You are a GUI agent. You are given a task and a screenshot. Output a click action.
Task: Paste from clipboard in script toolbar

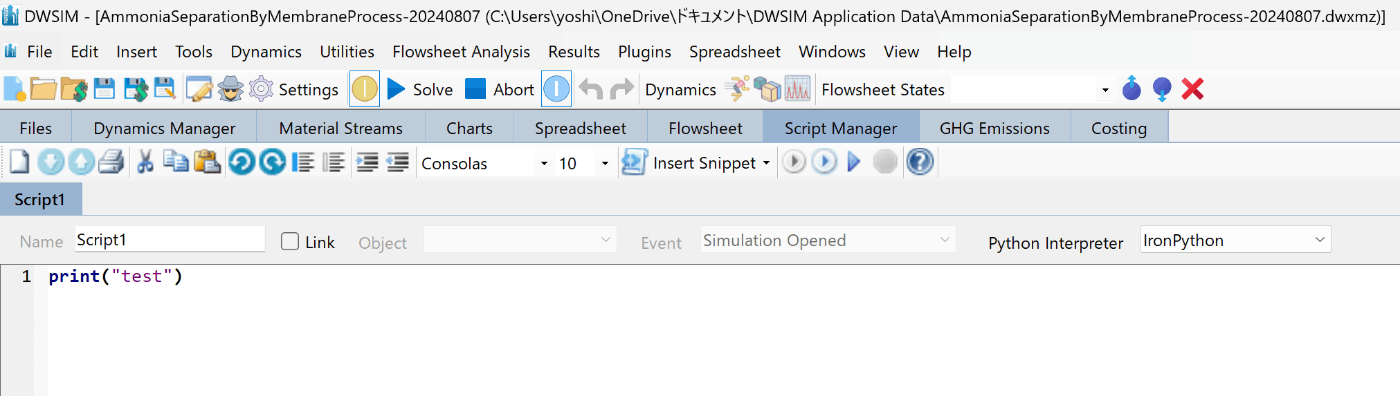(x=206, y=162)
